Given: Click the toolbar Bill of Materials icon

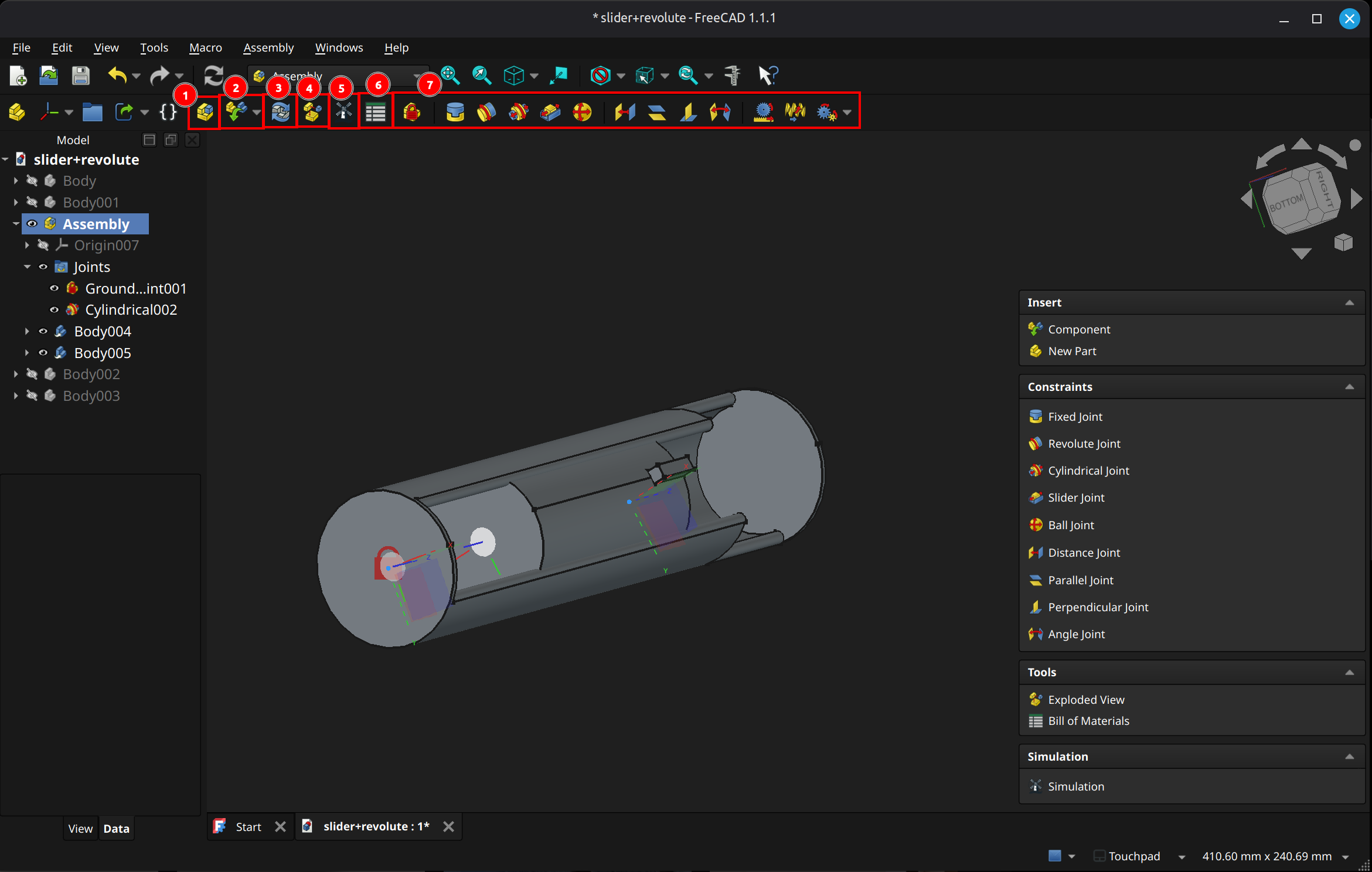Looking at the screenshot, I should [x=376, y=111].
